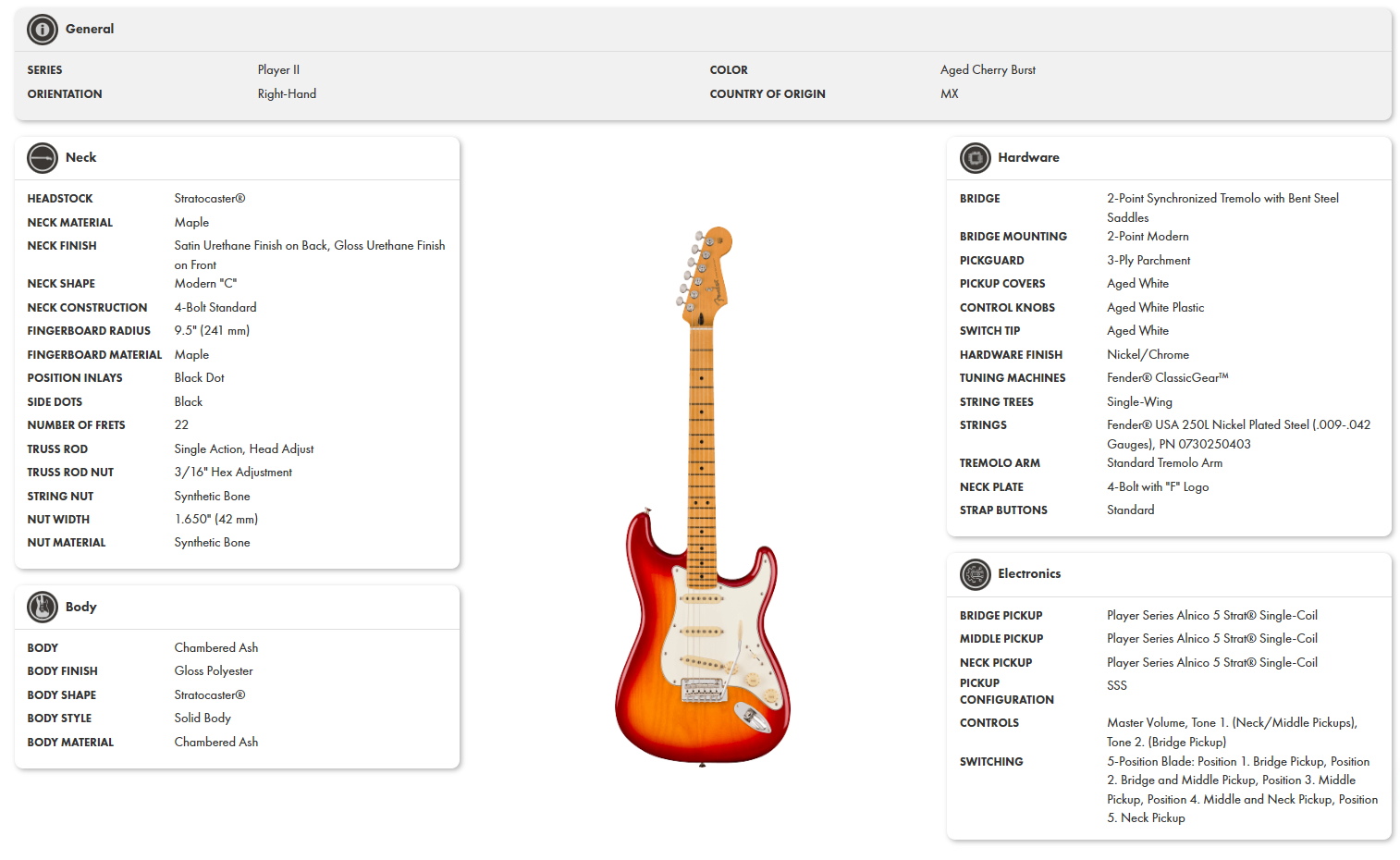Click the BRIDGE PICKUP label
1400x860 pixels.
point(1001,616)
